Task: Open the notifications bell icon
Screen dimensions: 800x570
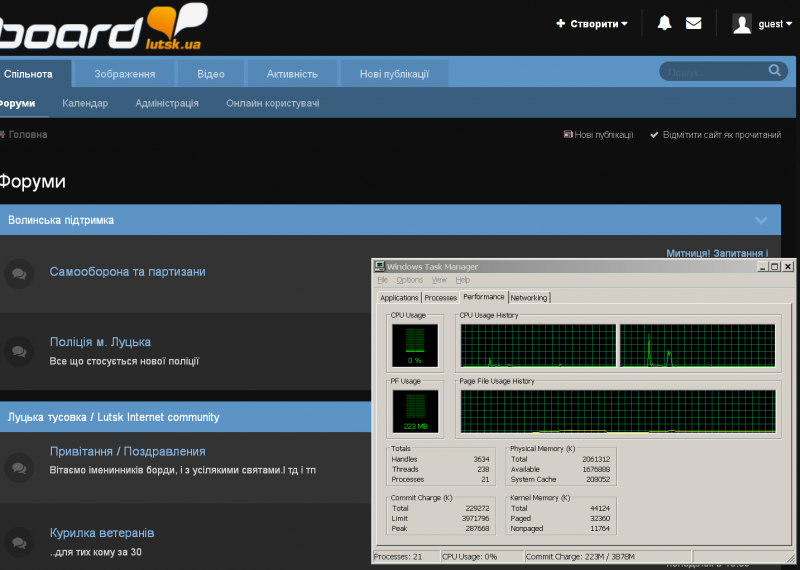Action: pos(664,23)
